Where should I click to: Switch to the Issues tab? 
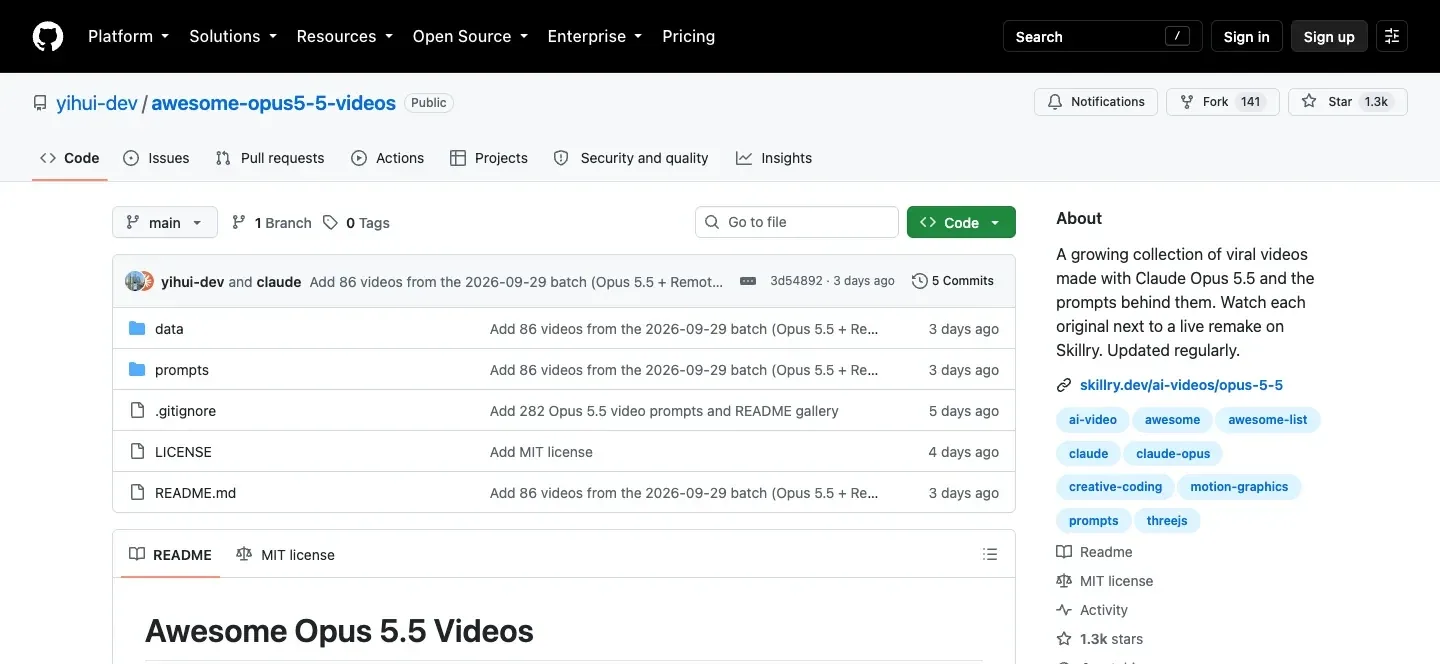(x=156, y=158)
